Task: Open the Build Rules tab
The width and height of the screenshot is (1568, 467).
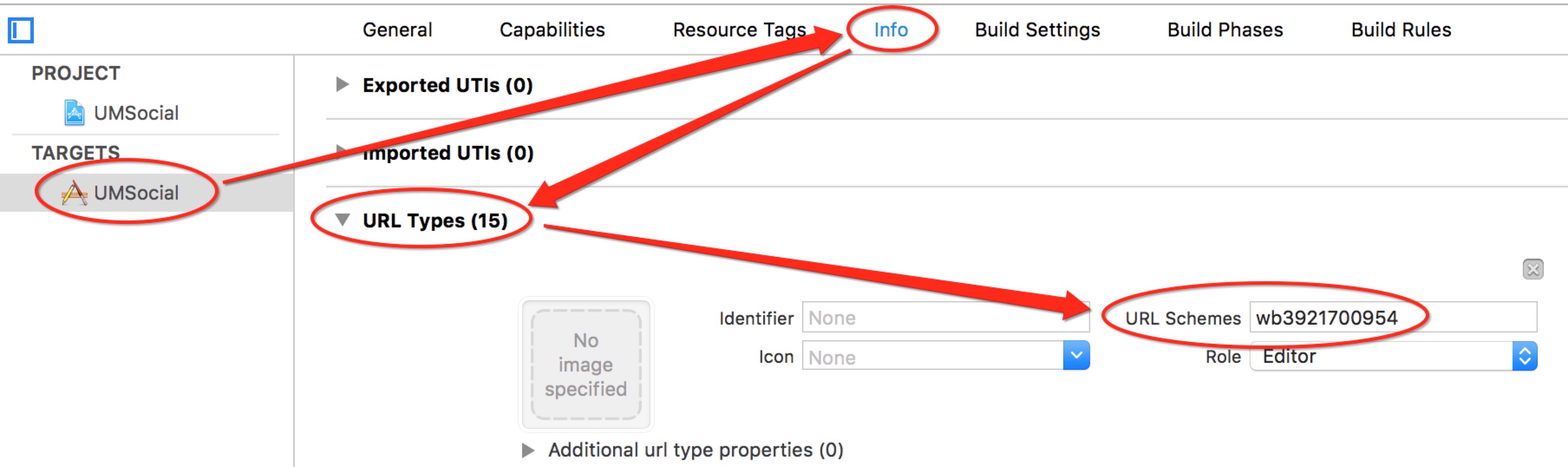Action: (x=1401, y=30)
